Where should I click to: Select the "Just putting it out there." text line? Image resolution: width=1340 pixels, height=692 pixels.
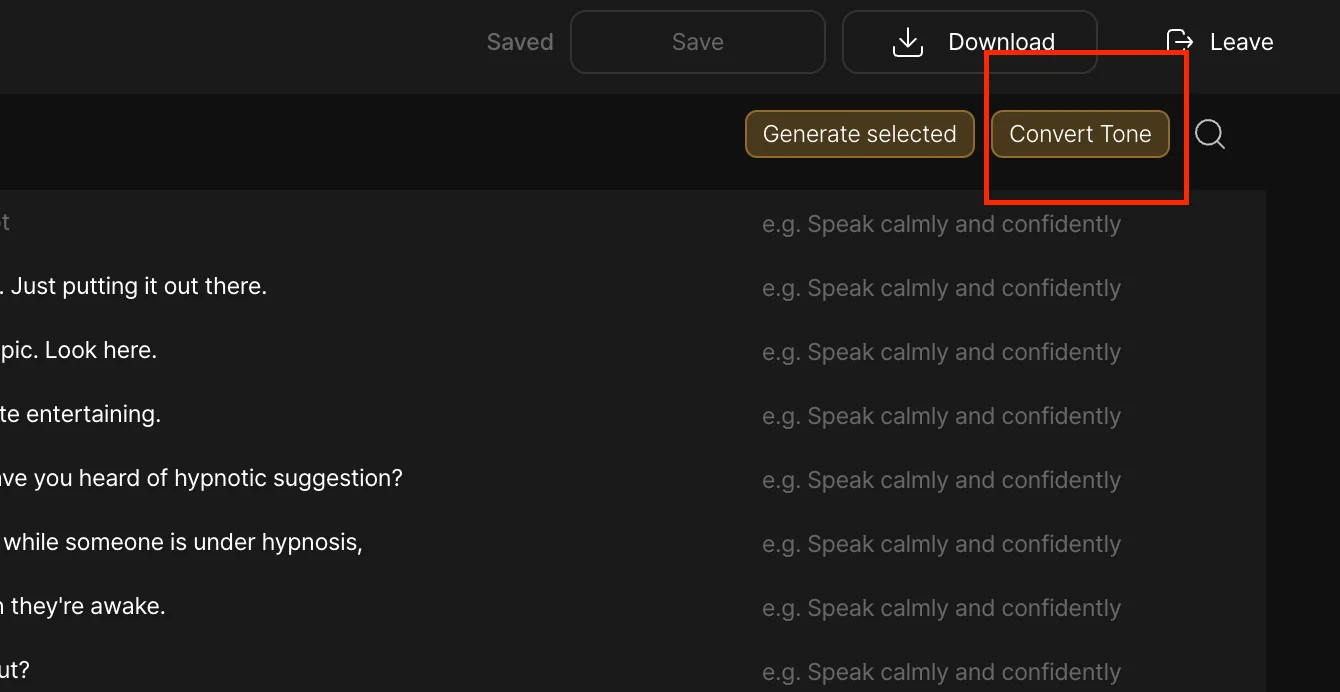pyautogui.click(x=138, y=286)
